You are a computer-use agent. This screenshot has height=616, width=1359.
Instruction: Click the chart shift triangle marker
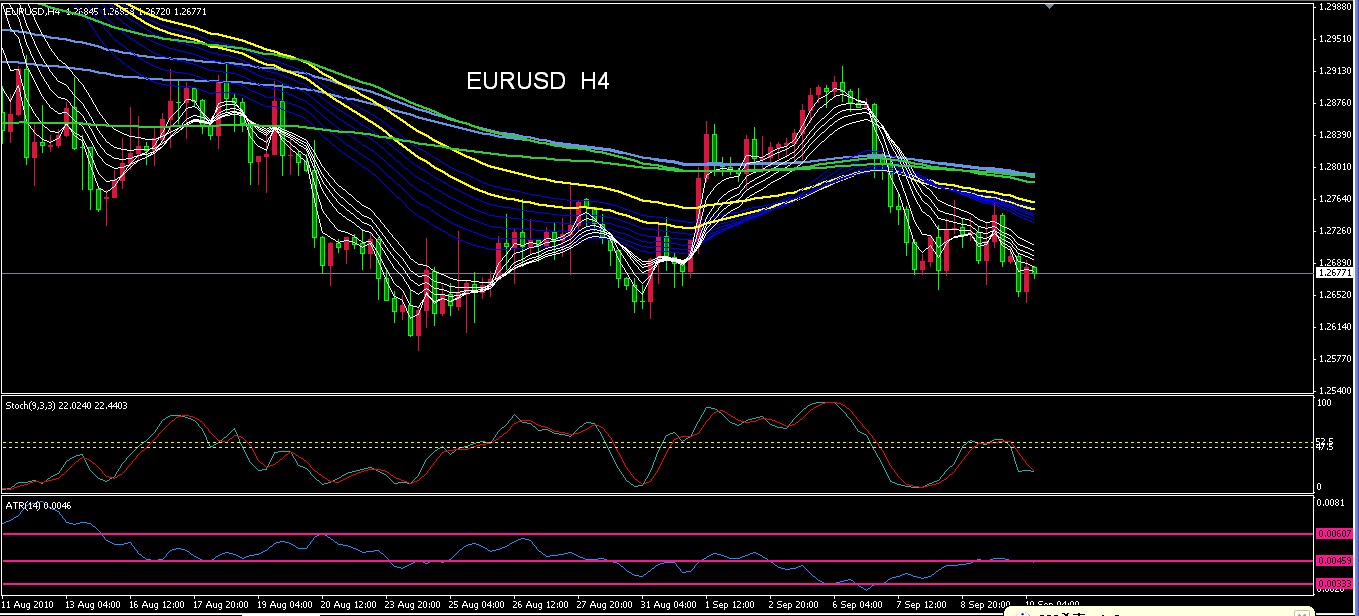coord(1049,6)
